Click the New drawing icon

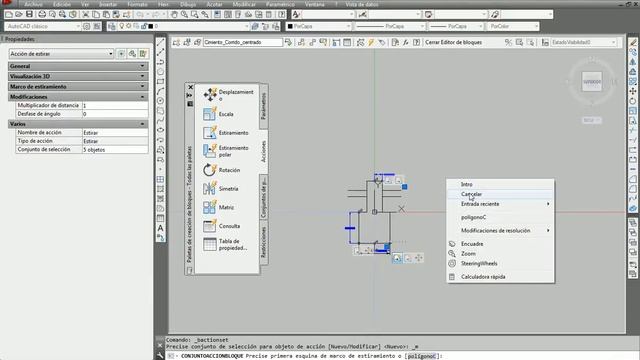click(x=9, y=14)
